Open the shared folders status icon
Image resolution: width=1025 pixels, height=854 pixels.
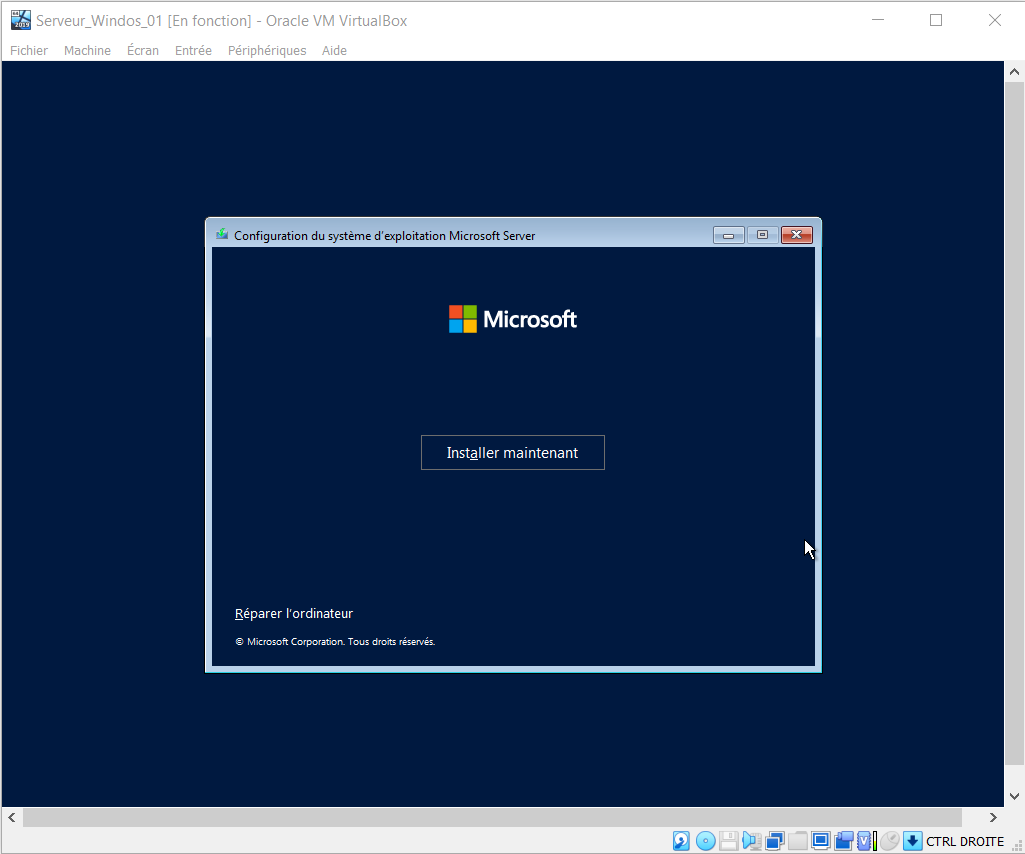click(798, 841)
